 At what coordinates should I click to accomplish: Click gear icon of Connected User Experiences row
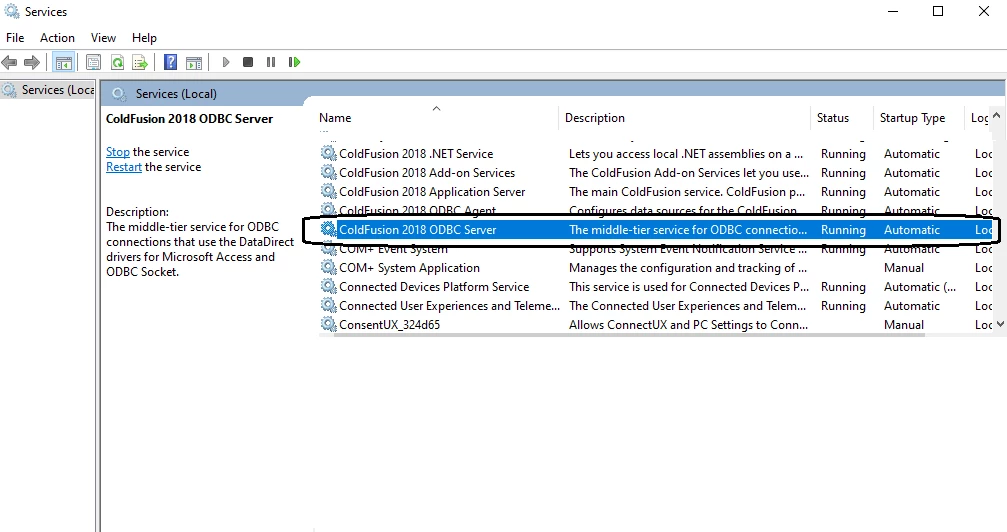click(x=328, y=306)
